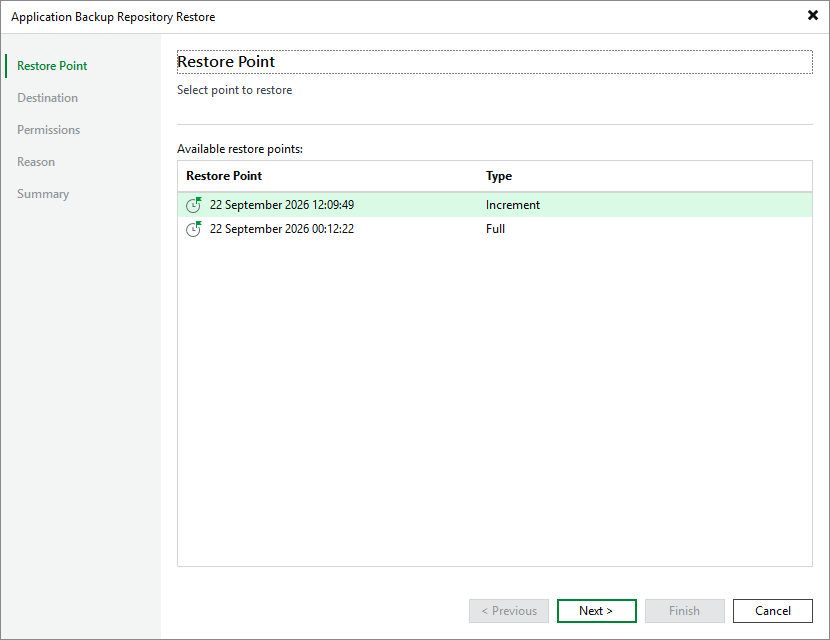The width and height of the screenshot is (830, 640).
Task: Click the Finish button
Action: point(684,611)
